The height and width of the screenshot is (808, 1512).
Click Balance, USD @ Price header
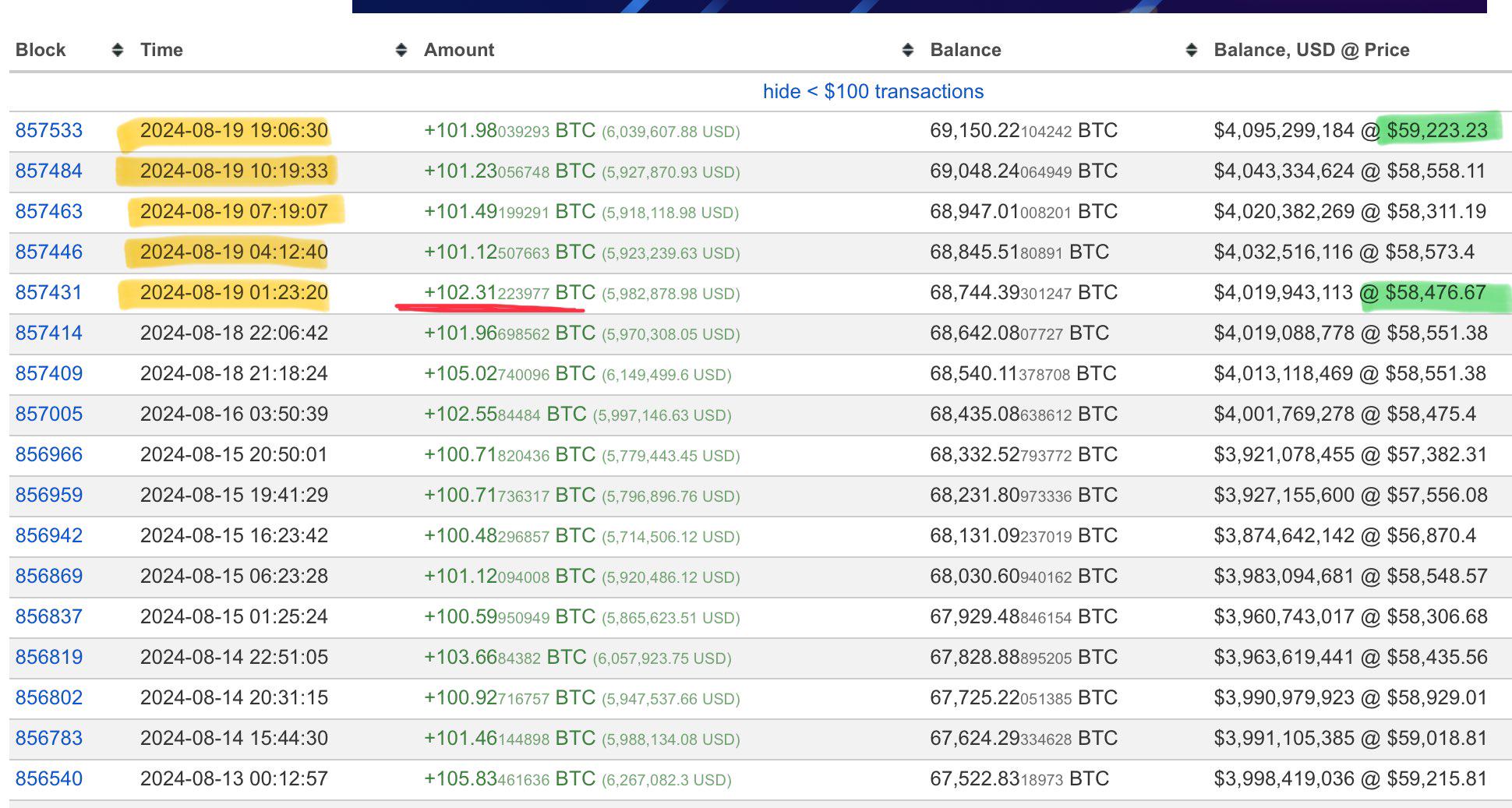coord(1312,50)
